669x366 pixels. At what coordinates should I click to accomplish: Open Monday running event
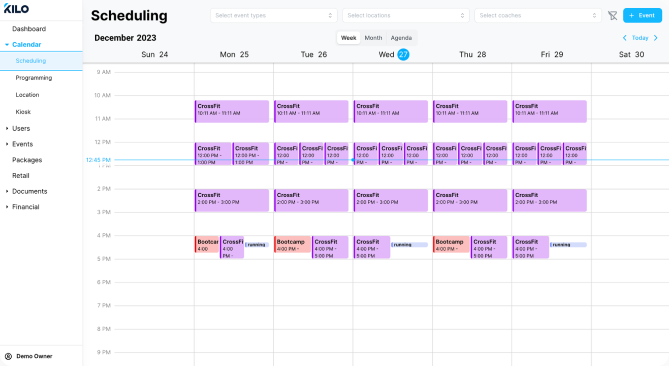257,245
